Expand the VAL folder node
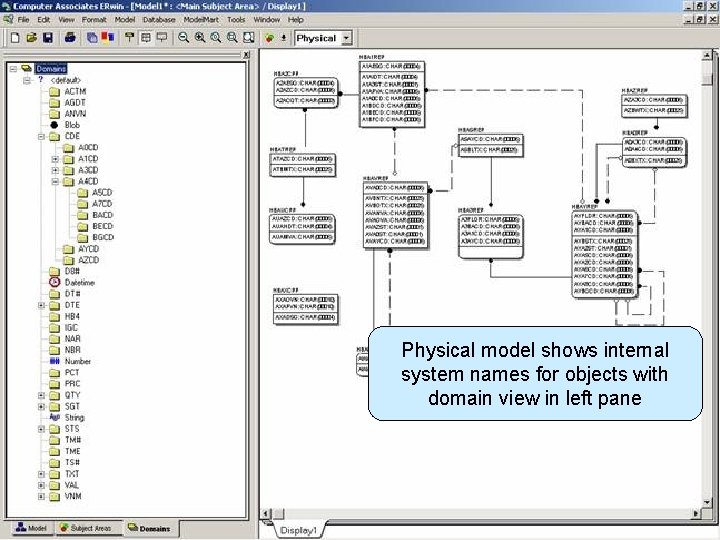This screenshot has width=720, height=540. [x=41, y=485]
